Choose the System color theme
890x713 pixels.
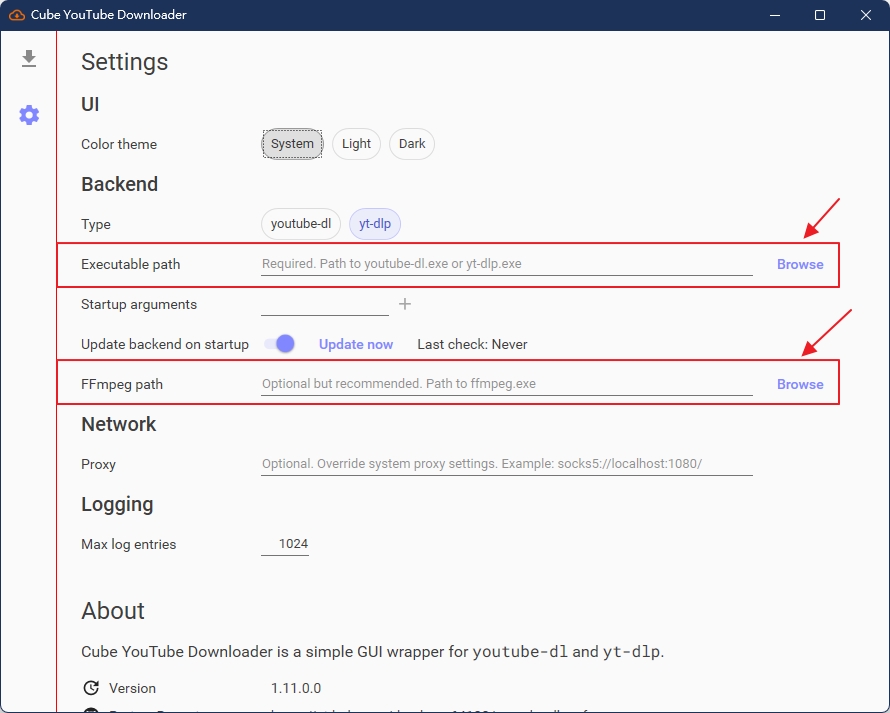point(292,144)
